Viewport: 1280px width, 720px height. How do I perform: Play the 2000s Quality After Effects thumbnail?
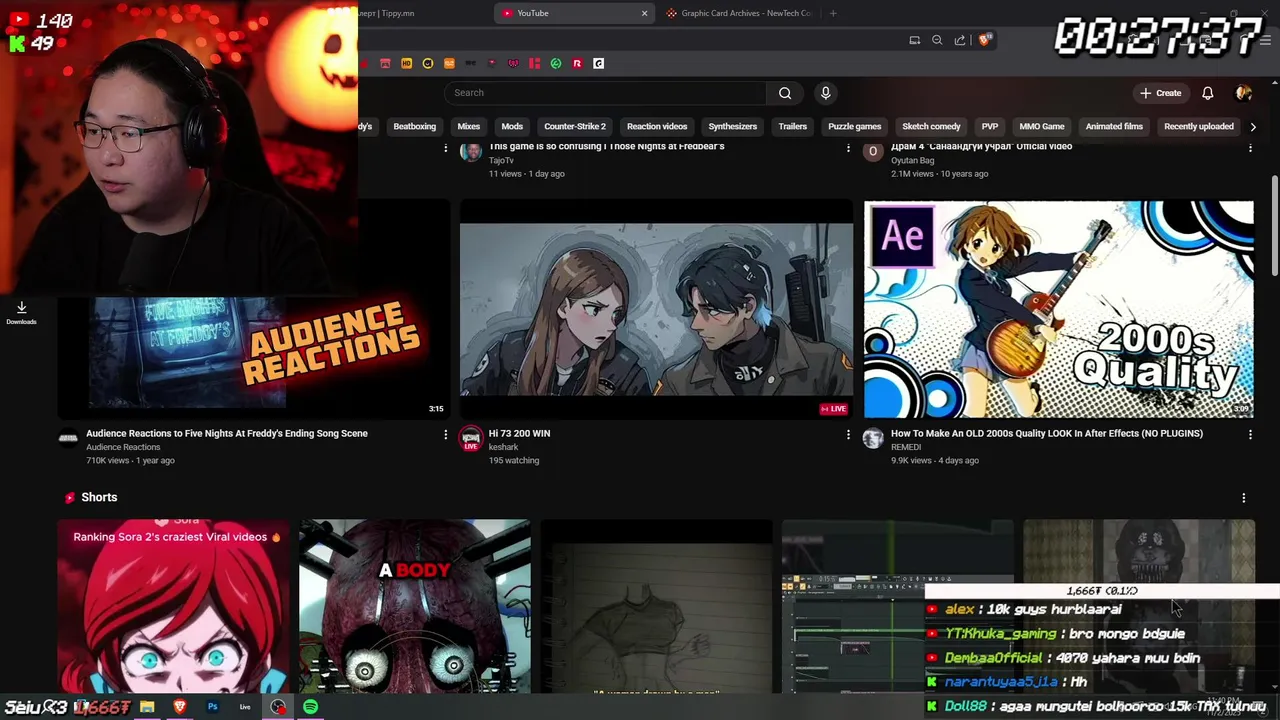tap(1058, 309)
